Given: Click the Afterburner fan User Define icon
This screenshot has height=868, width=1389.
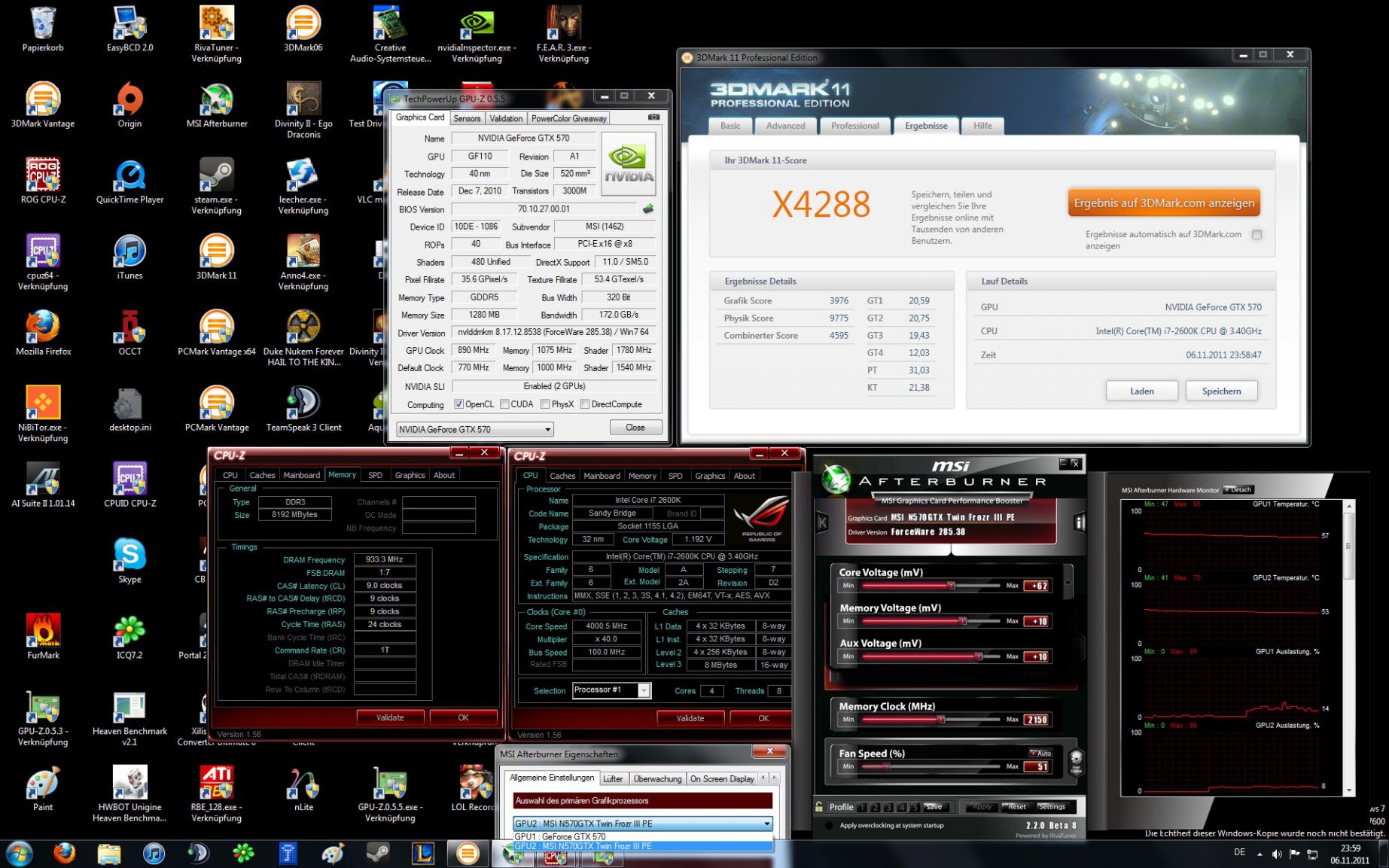Looking at the screenshot, I should tap(1076, 761).
